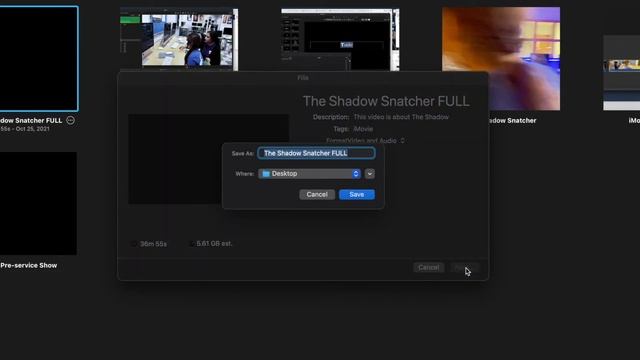This screenshot has width=640, height=360.
Task: Open the Where Desktop location dropdown
Action: pos(309,174)
